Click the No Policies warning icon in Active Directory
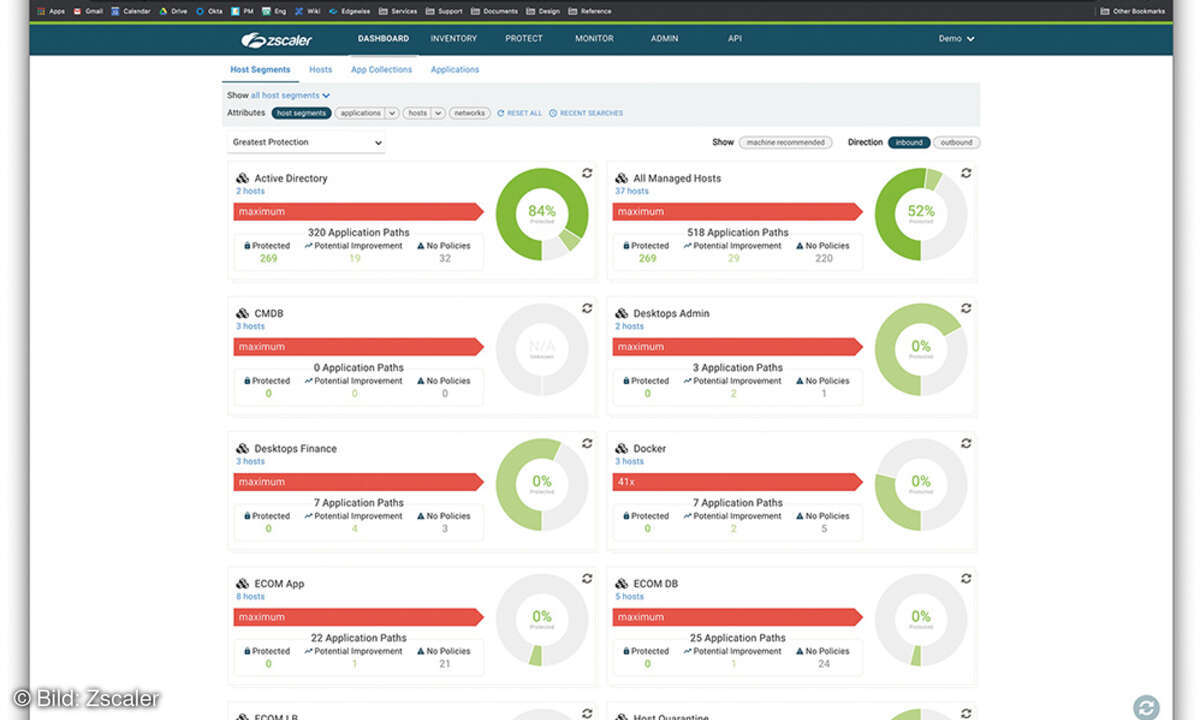The height and width of the screenshot is (720, 1200). (x=420, y=246)
